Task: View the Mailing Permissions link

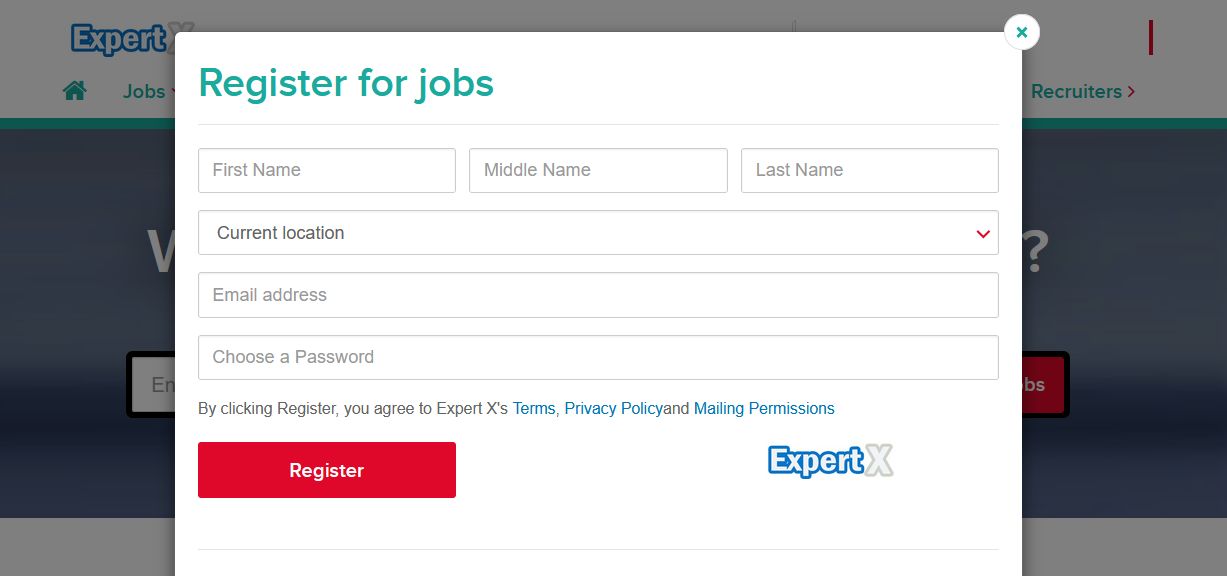Action: tap(764, 408)
